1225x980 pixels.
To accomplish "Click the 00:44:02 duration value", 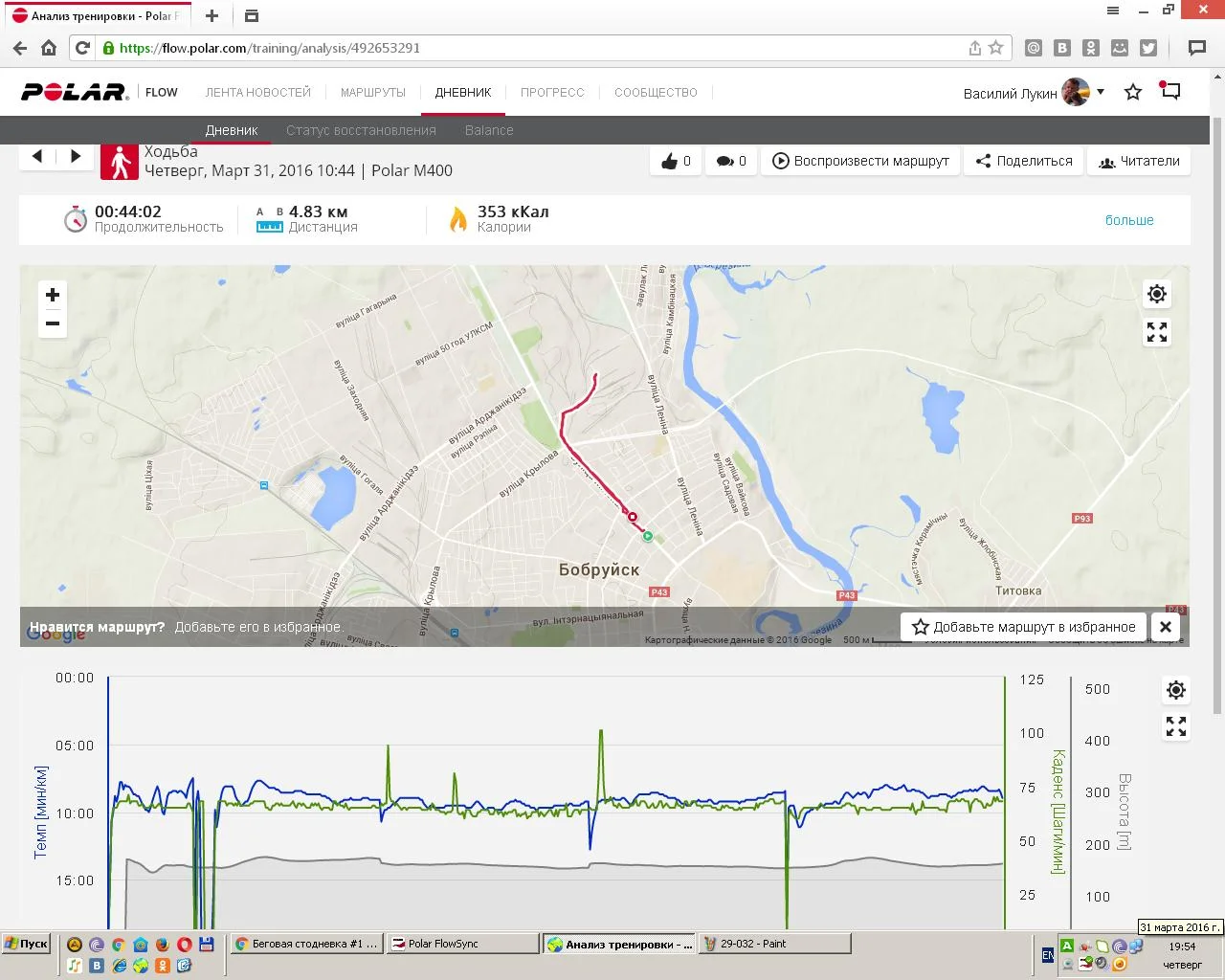I will 128,212.
